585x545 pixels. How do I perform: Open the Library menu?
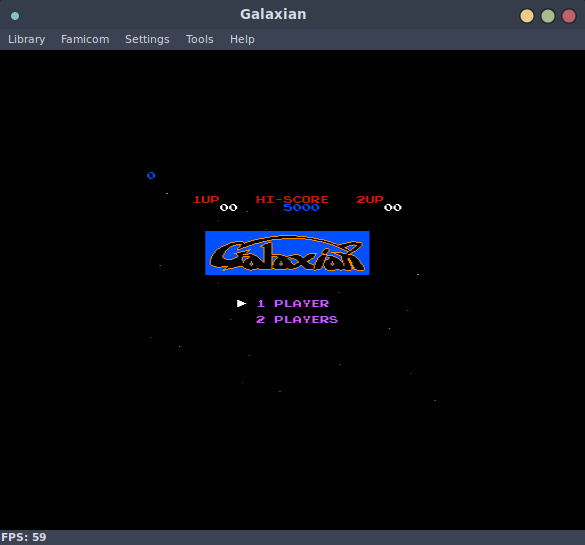pyautogui.click(x=26, y=39)
